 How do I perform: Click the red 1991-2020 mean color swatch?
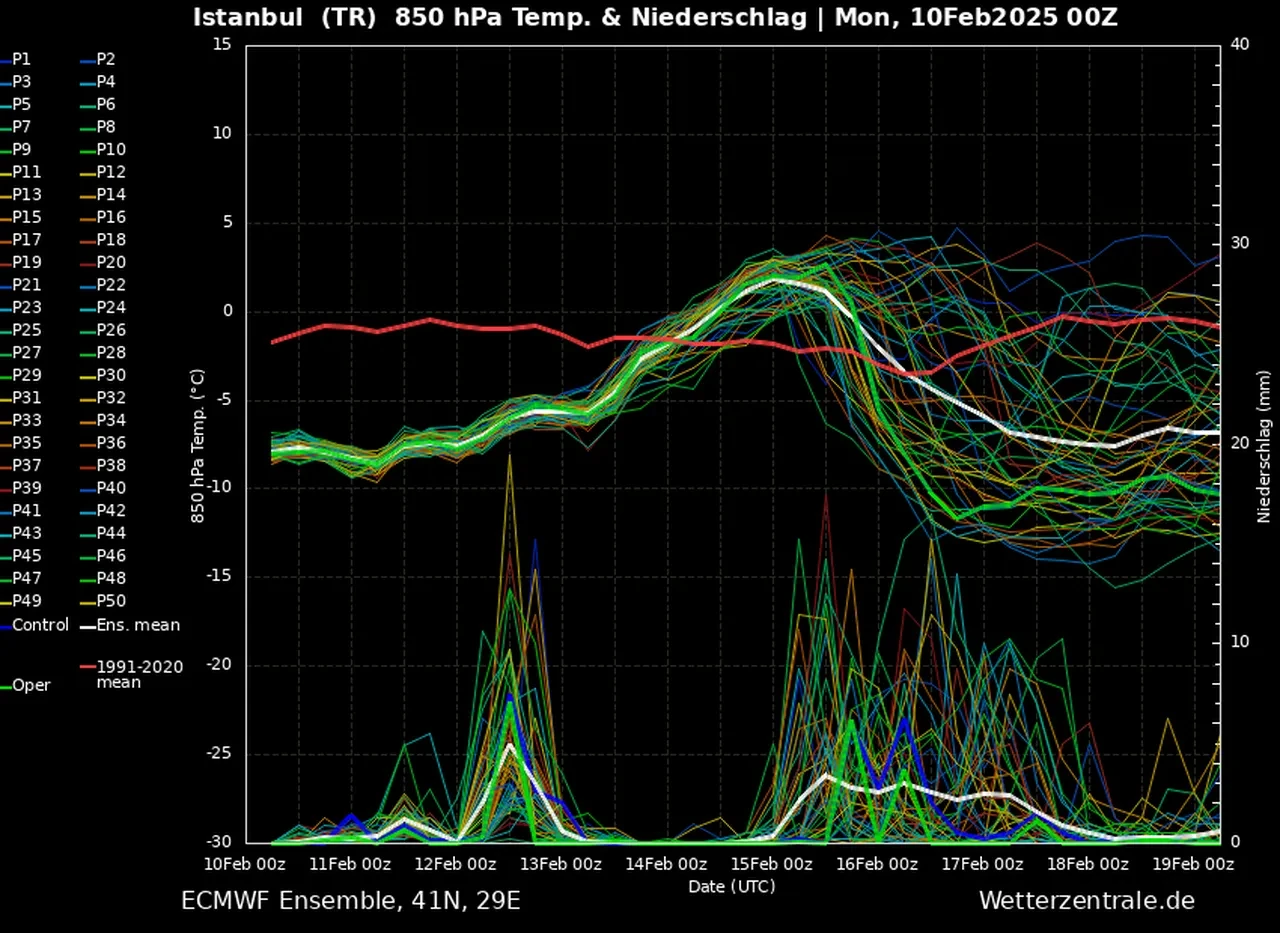pyautogui.click(x=87, y=667)
